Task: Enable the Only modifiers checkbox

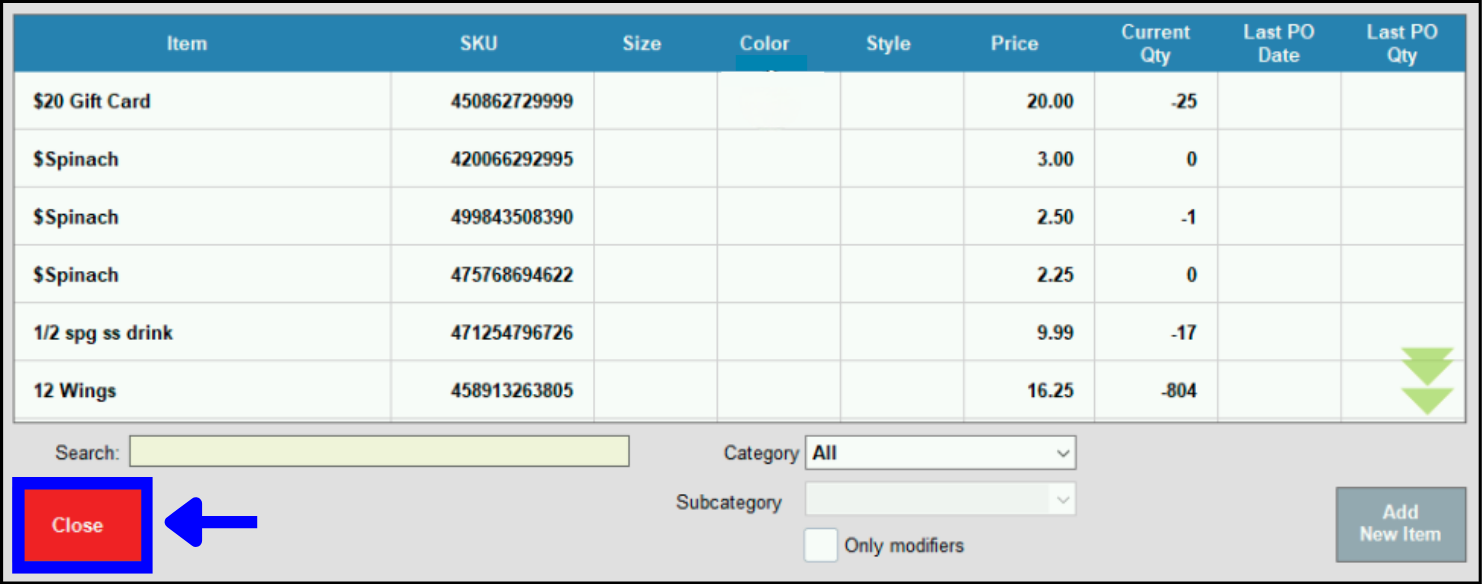Action: tap(821, 545)
